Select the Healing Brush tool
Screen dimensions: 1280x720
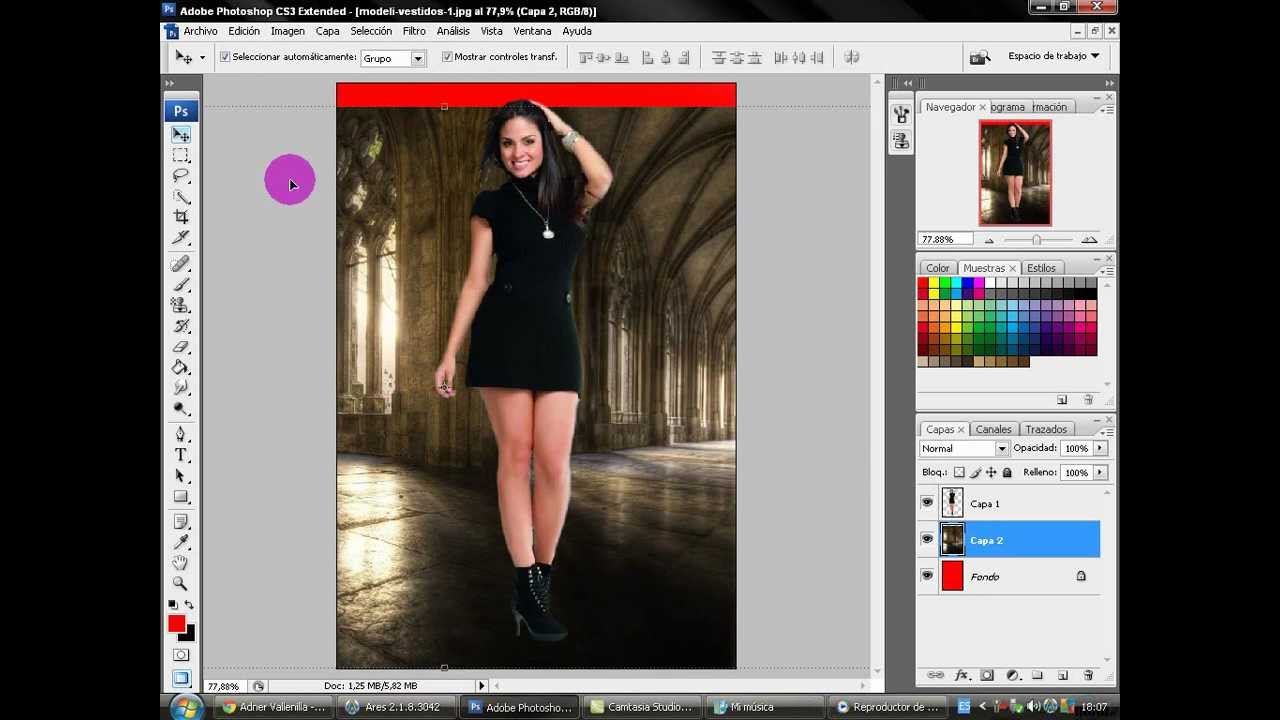tap(181, 264)
